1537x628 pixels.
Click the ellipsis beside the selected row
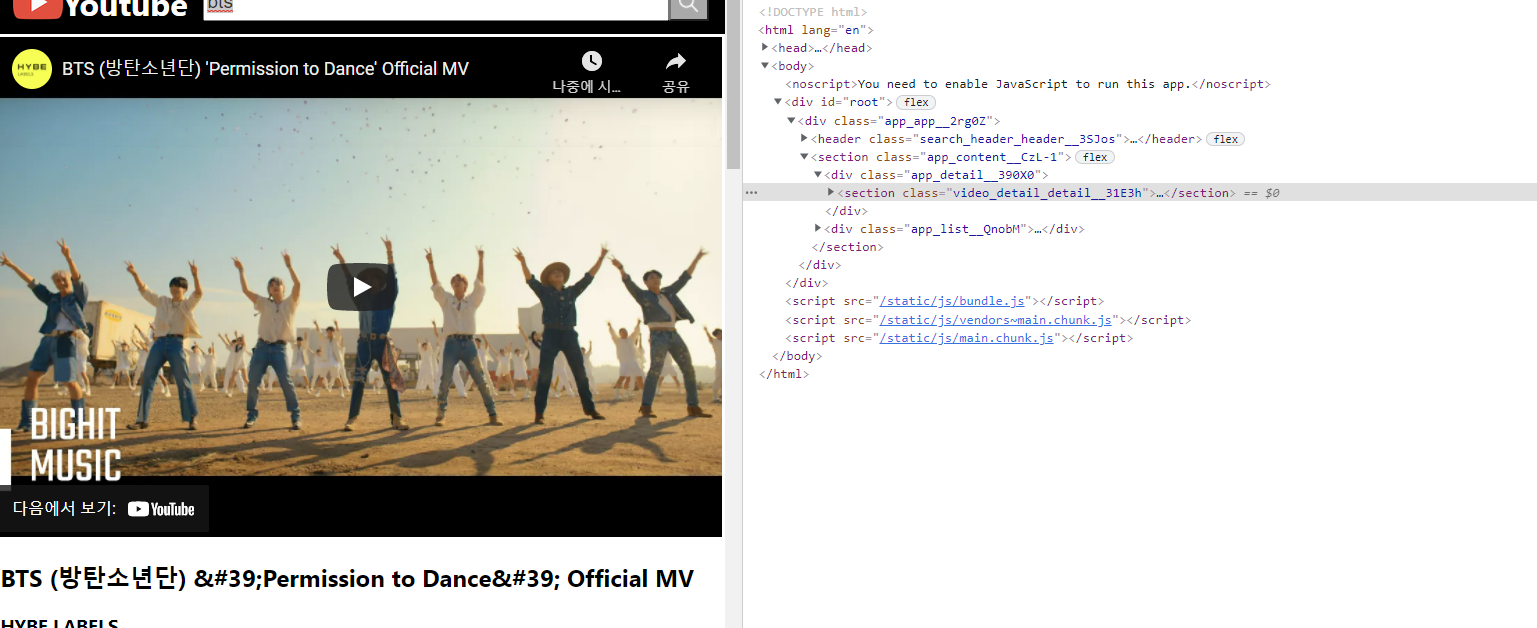[x=751, y=193]
